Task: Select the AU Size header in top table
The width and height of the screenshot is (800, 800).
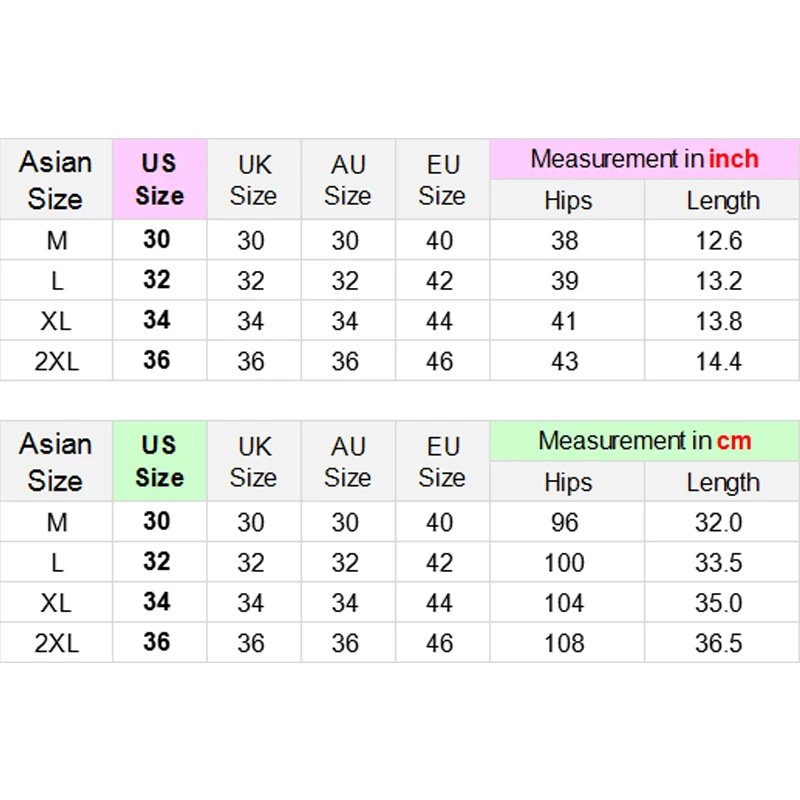Action: pos(348,179)
